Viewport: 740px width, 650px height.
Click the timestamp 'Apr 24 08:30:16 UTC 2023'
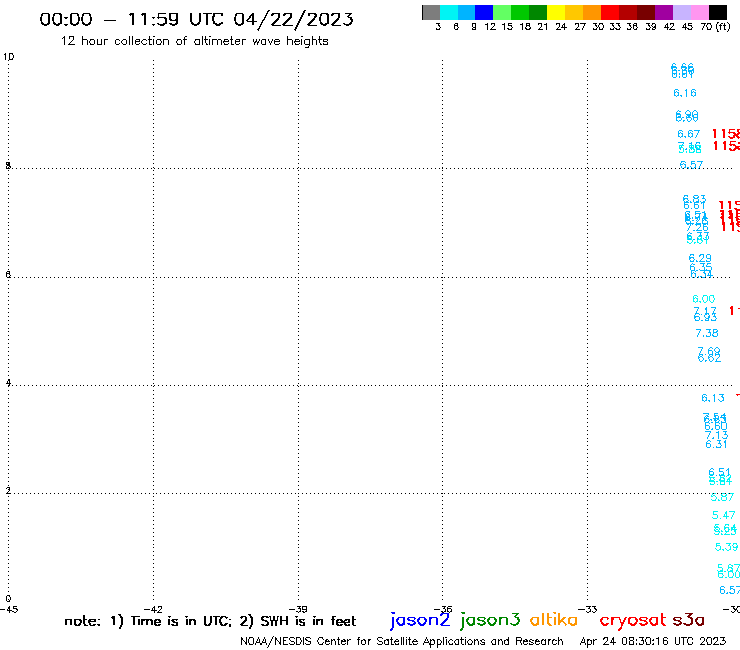(653, 641)
